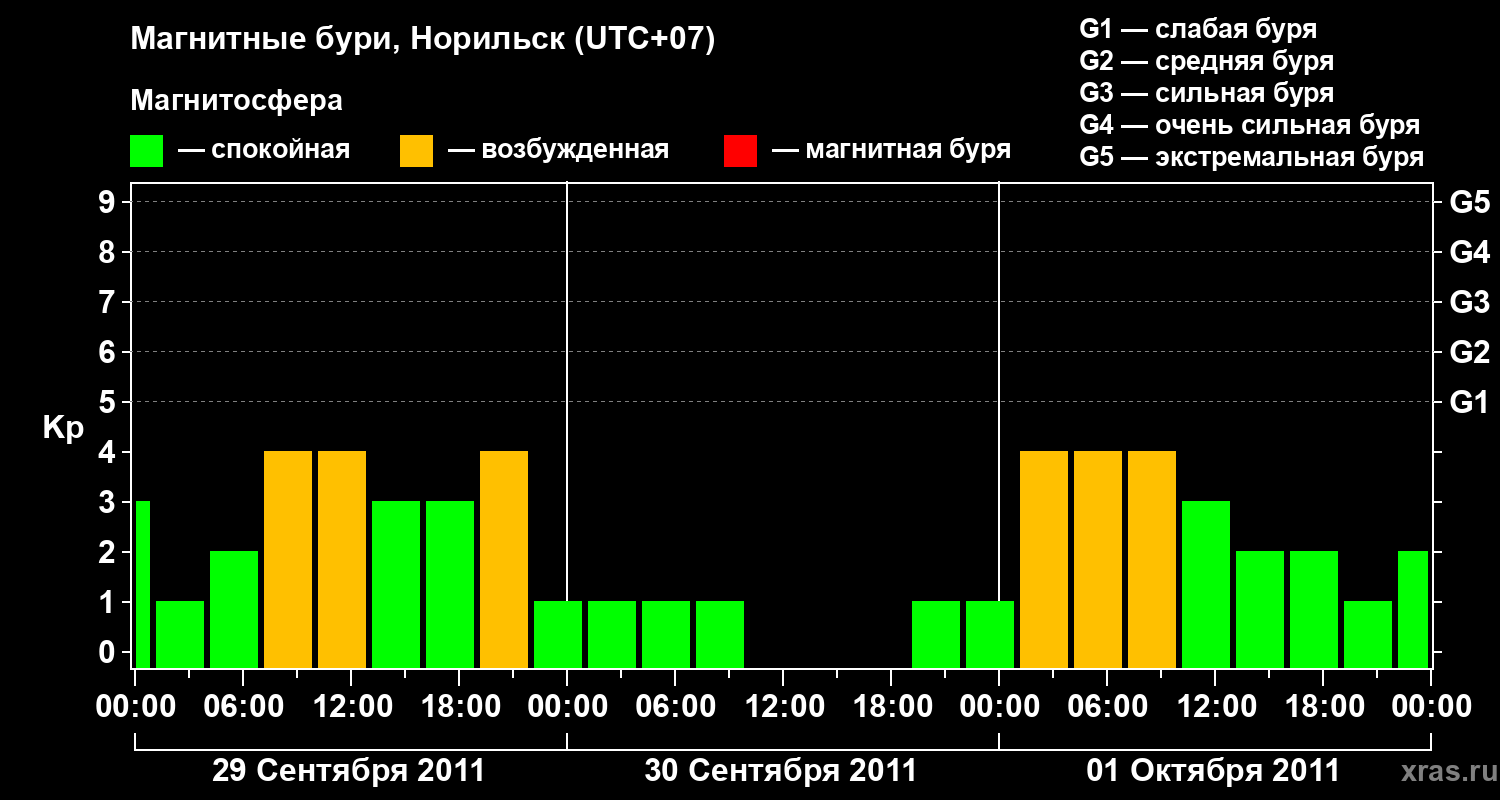Screen dimensions: 1500x800
Task: Click the 06:00 time label under 01 October
Action: pyautogui.click(x=1107, y=707)
